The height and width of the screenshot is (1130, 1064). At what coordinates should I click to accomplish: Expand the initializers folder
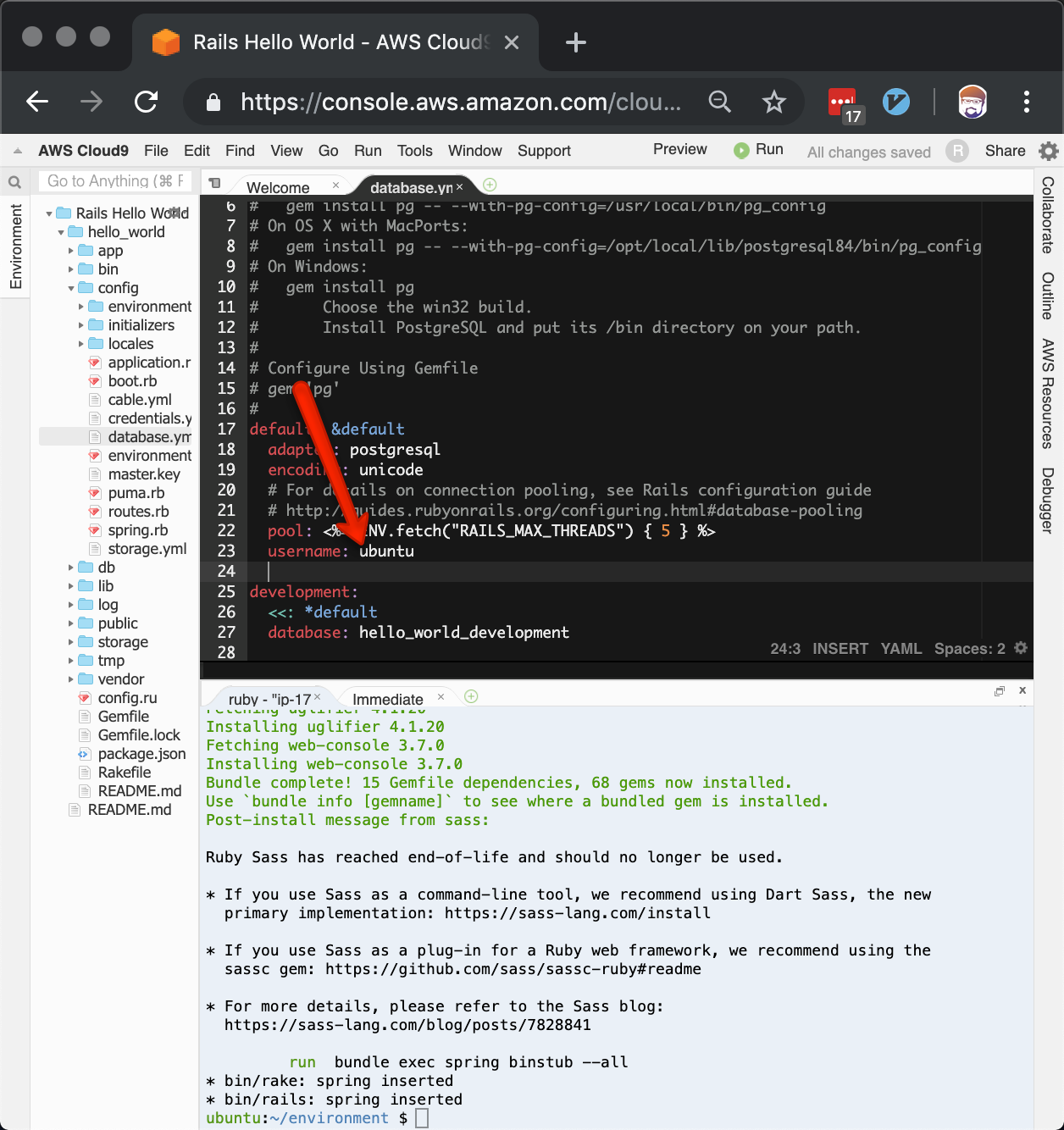[81, 325]
